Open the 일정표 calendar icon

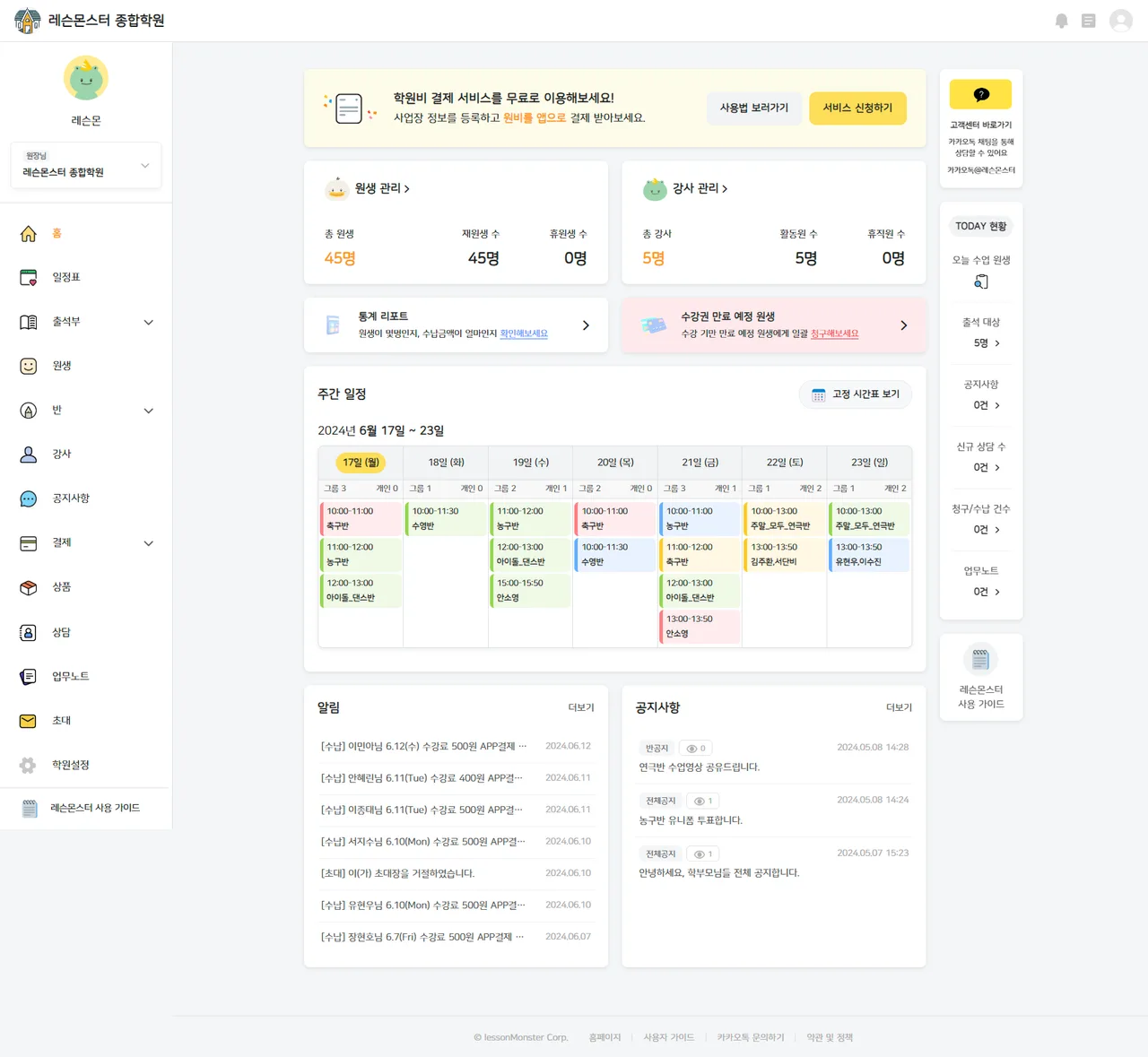click(x=29, y=277)
